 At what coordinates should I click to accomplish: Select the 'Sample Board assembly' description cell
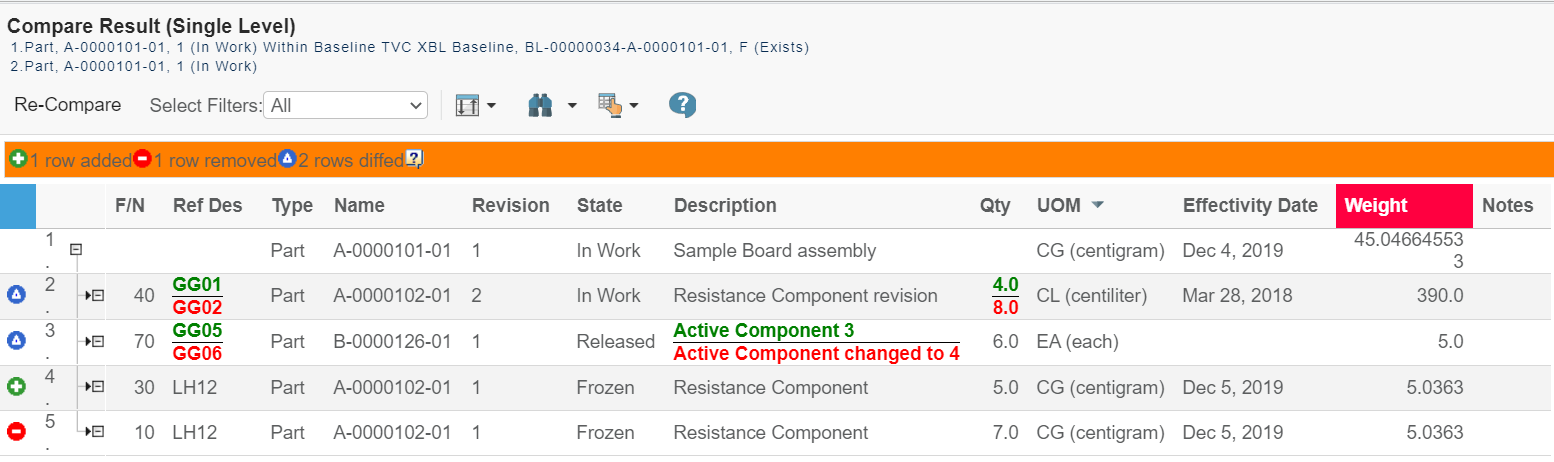pos(775,250)
